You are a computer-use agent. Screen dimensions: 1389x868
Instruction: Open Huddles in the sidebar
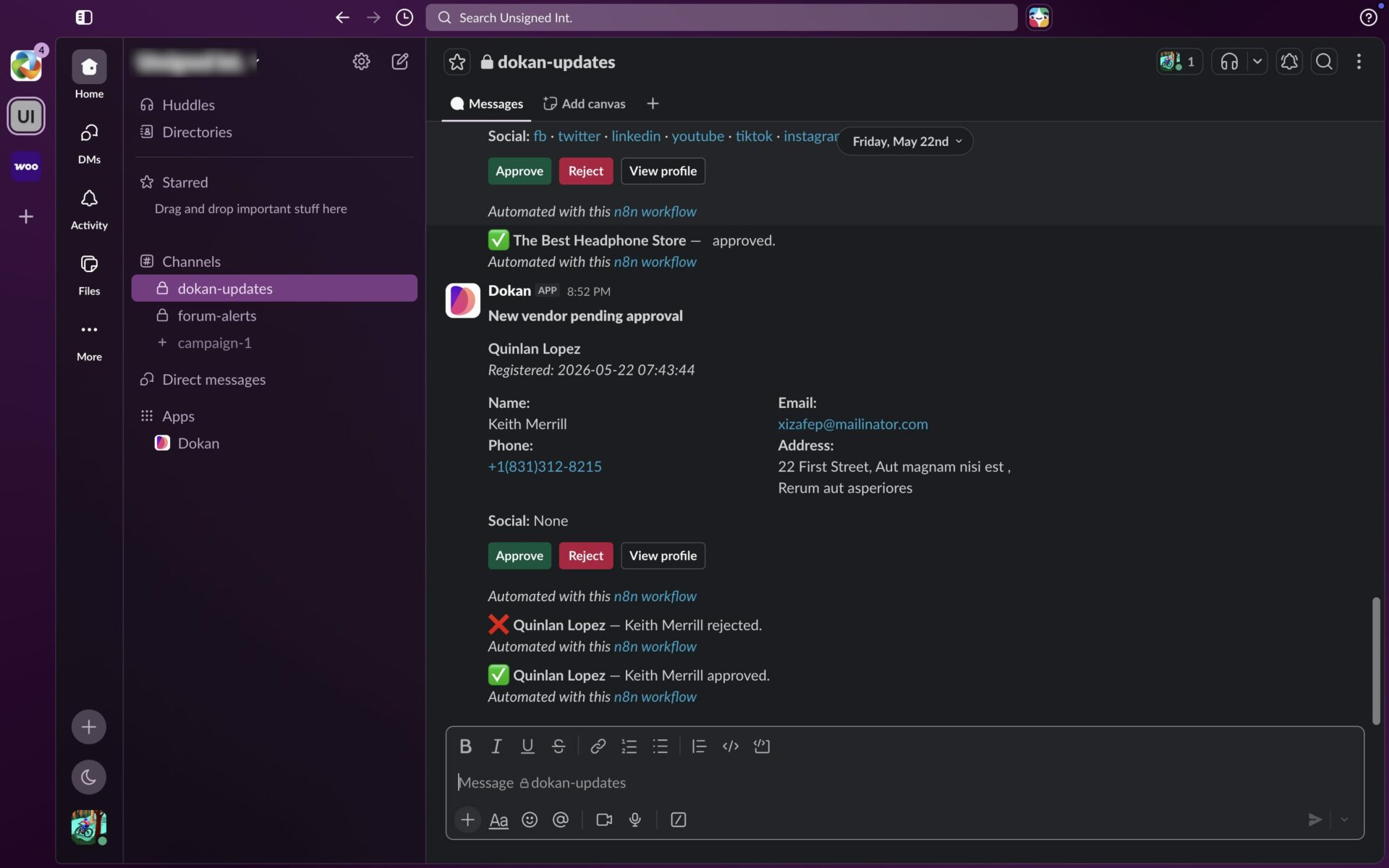point(188,105)
